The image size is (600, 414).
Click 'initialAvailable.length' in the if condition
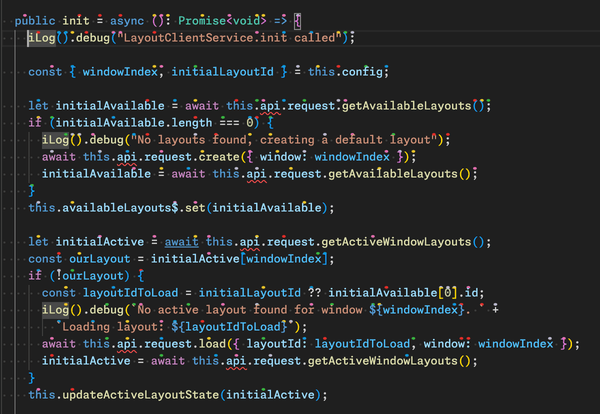[134, 122]
